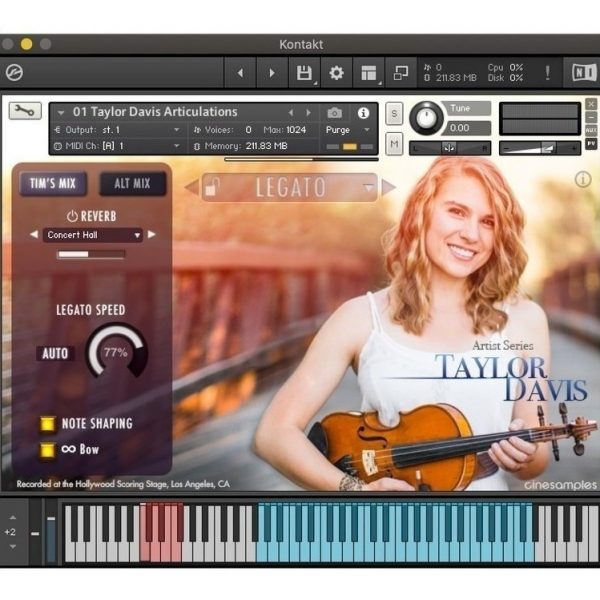Select the TIM'S MIX tab
The width and height of the screenshot is (600, 600).
pos(53,184)
